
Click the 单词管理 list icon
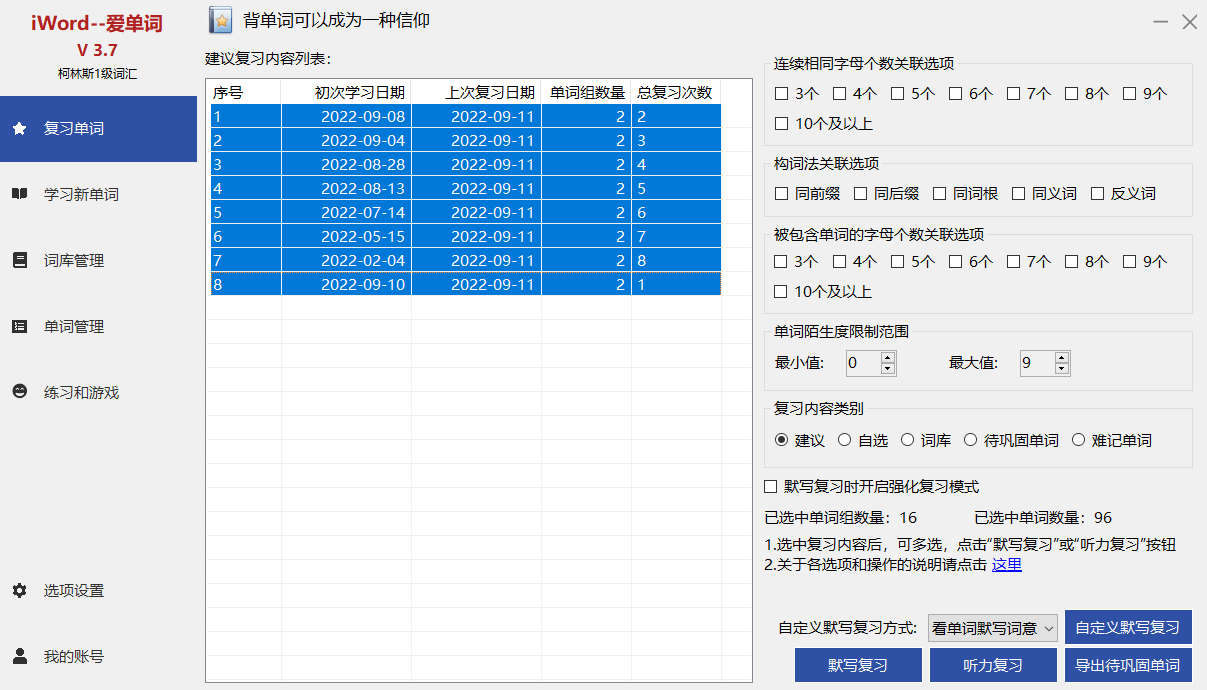[x=19, y=326]
